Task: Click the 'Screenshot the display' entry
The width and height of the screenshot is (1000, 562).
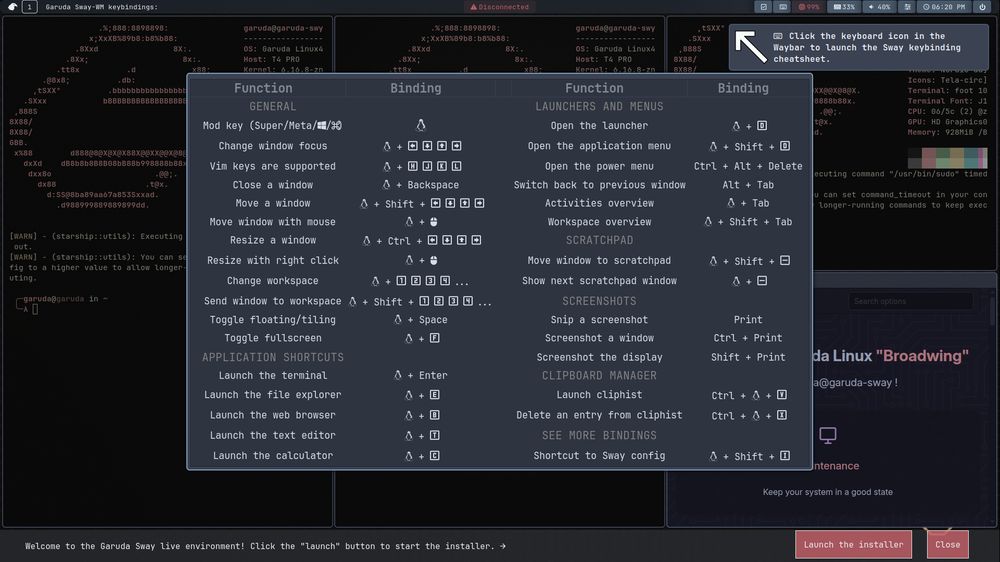Action: click(599, 357)
